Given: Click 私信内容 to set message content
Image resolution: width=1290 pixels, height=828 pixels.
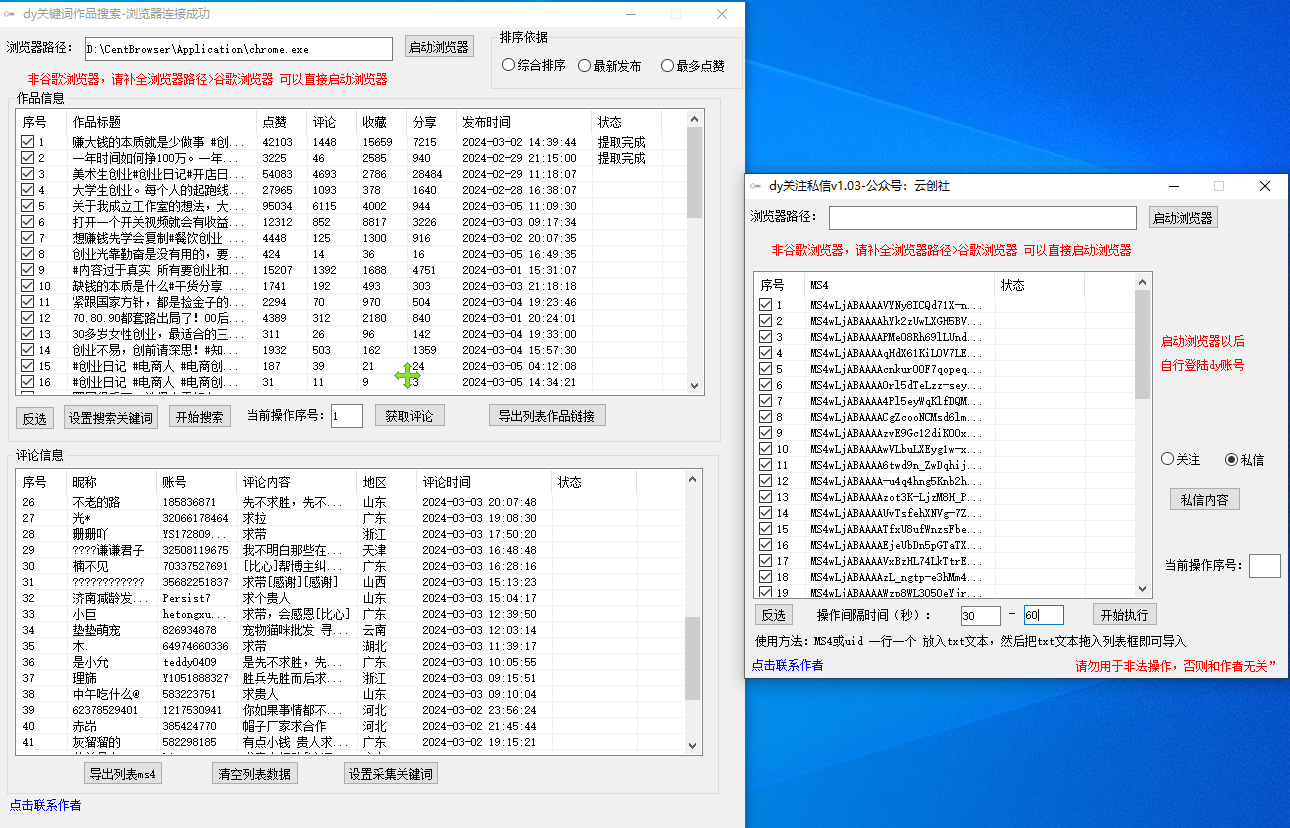Looking at the screenshot, I should (1204, 499).
